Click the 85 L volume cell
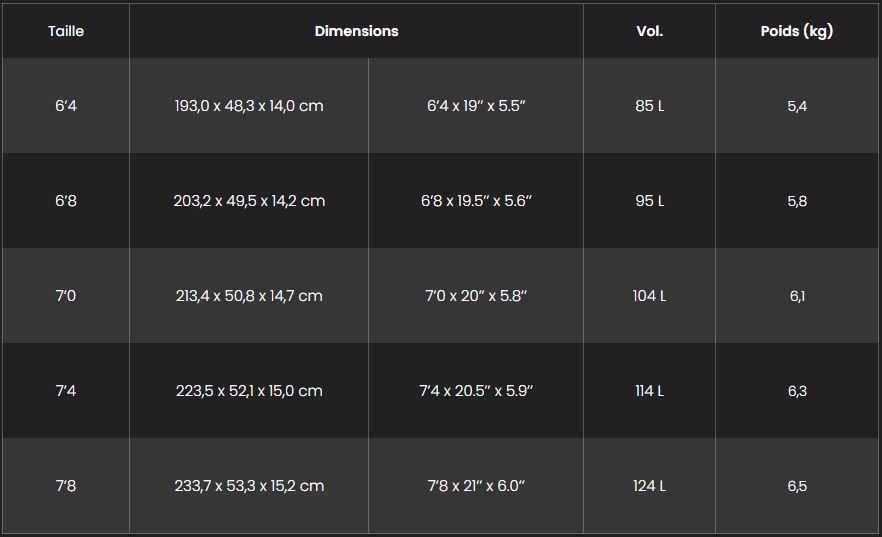Viewport: 882px width, 537px height. tap(649, 106)
